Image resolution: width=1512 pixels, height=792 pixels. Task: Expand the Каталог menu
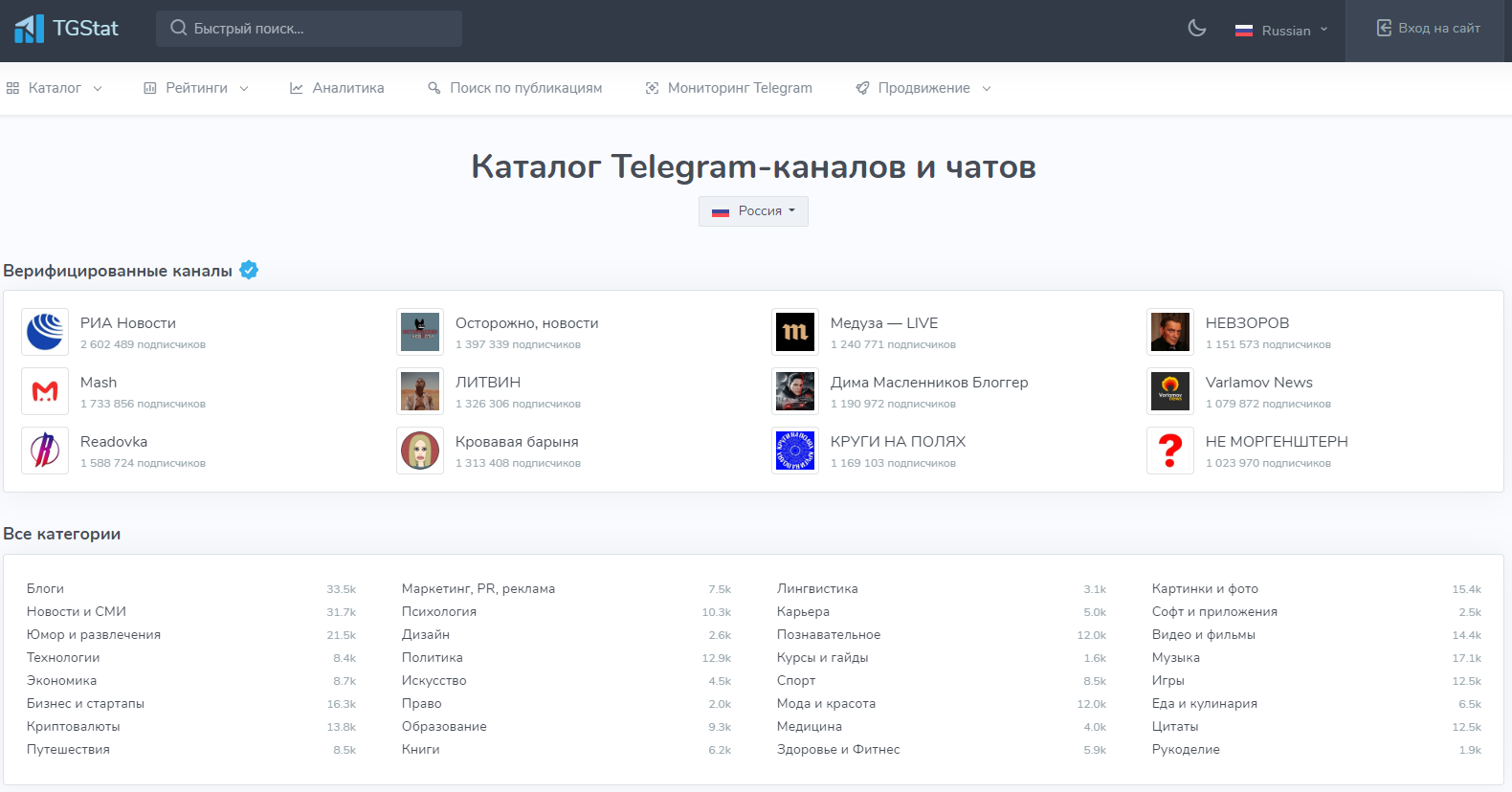pyautogui.click(x=55, y=88)
